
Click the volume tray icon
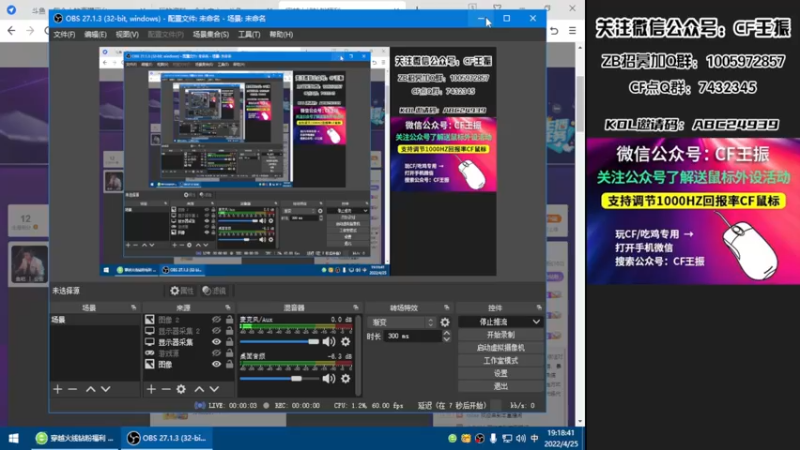click(x=521, y=438)
